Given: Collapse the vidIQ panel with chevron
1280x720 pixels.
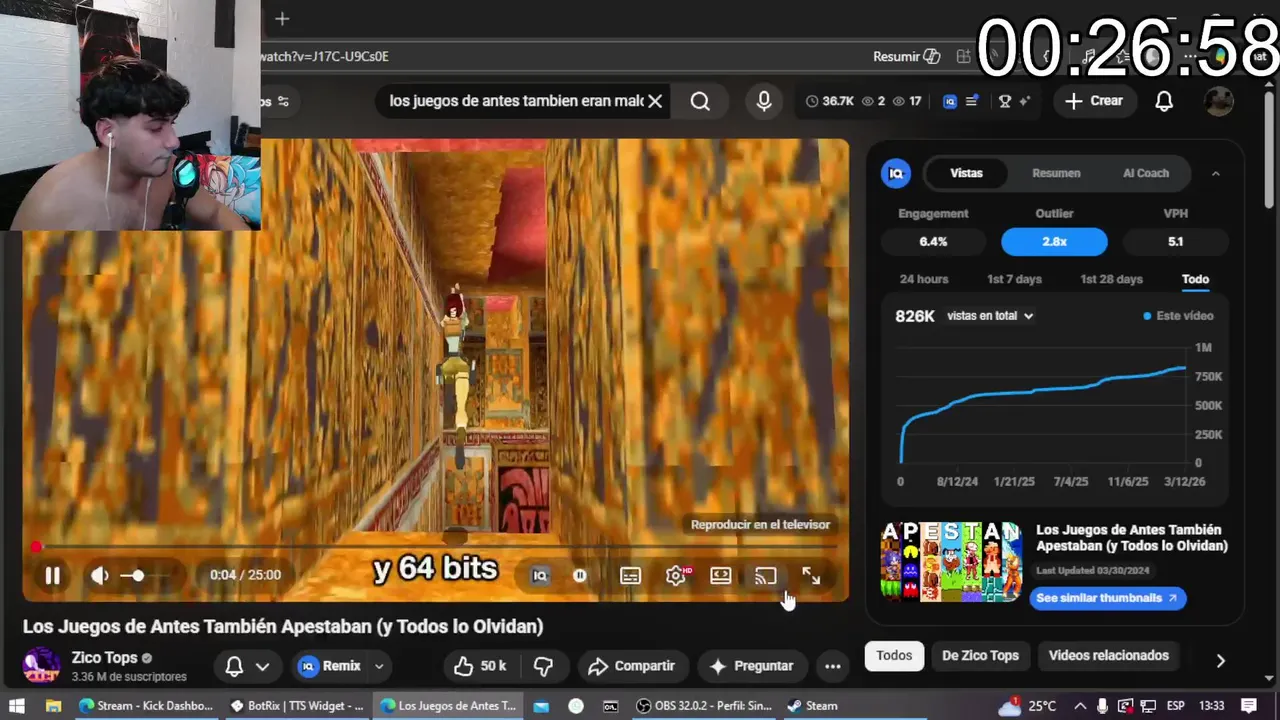Looking at the screenshot, I should coord(1216,173).
